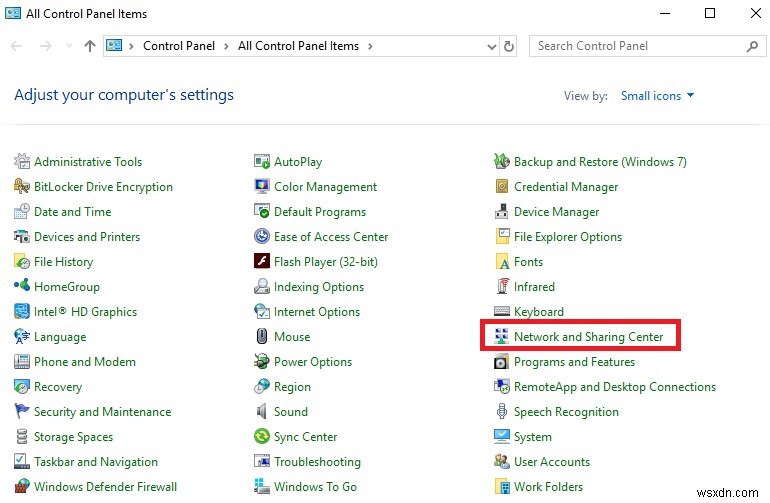The image size is (770, 503).
Task: Click the BitLocker Drive Encryption icon
Action: tap(22, 187)
